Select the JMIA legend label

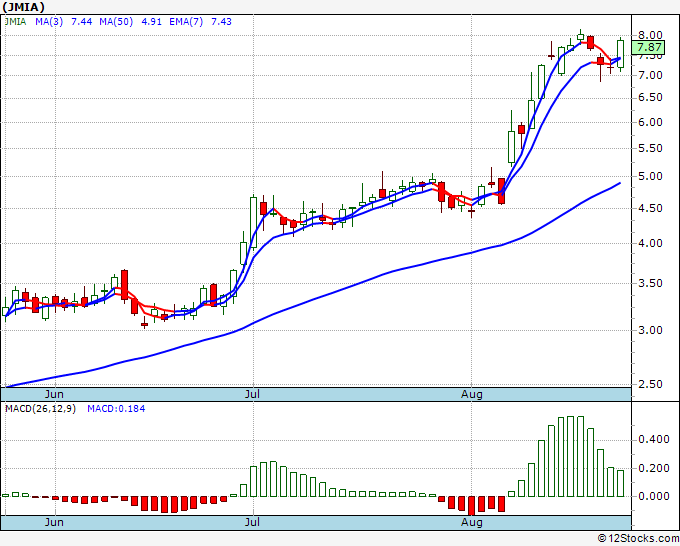pos(16,22)
